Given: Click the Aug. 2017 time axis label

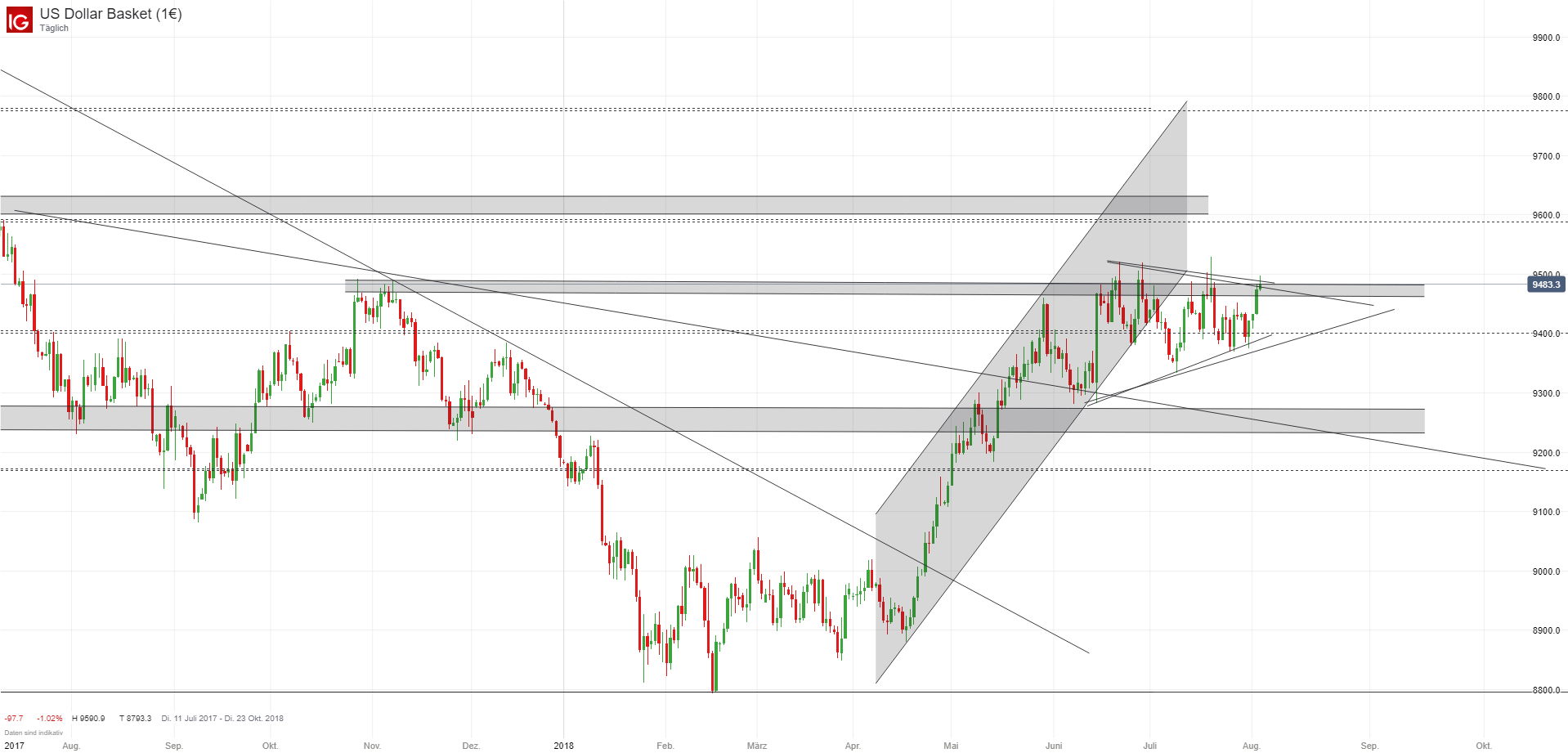Looking at the screenshot, I should tap(71, 746).
